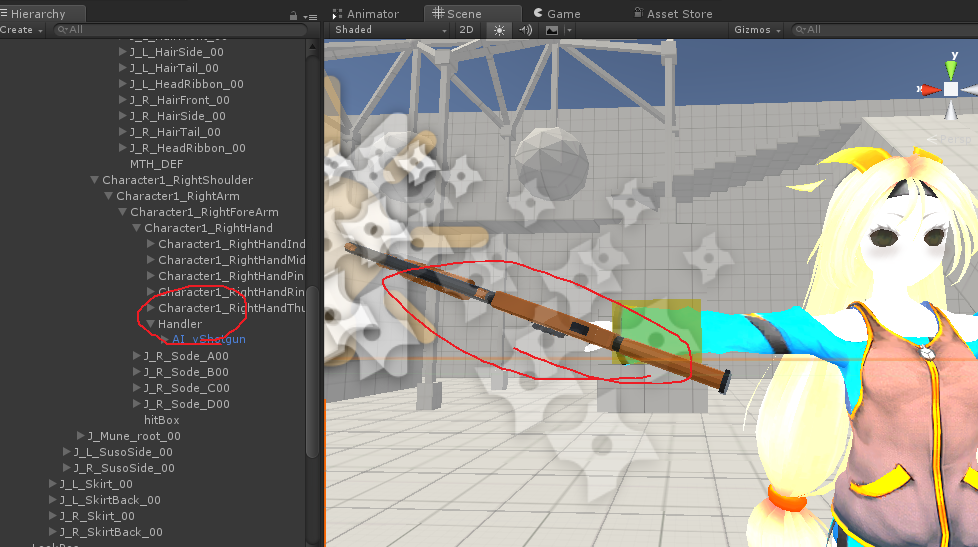Switch to the Game tab
Viewport: 978px width, 547px height.
[557, 14]
